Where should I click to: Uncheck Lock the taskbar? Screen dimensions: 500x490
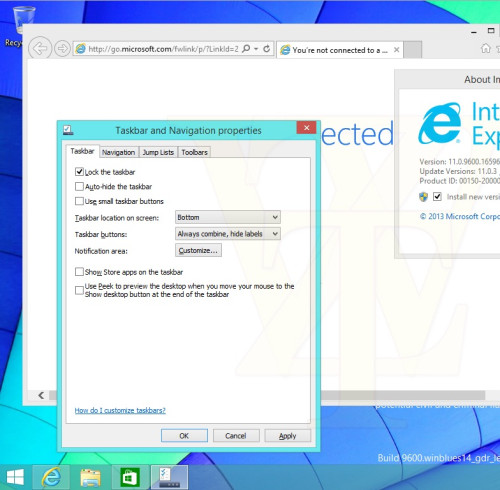click(79, 172)
